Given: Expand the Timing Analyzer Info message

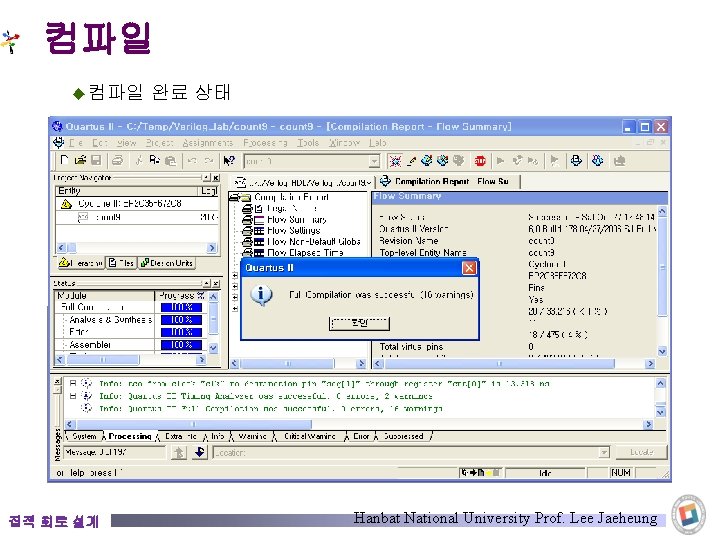Looking at the screenshot, I should [73, 395].
